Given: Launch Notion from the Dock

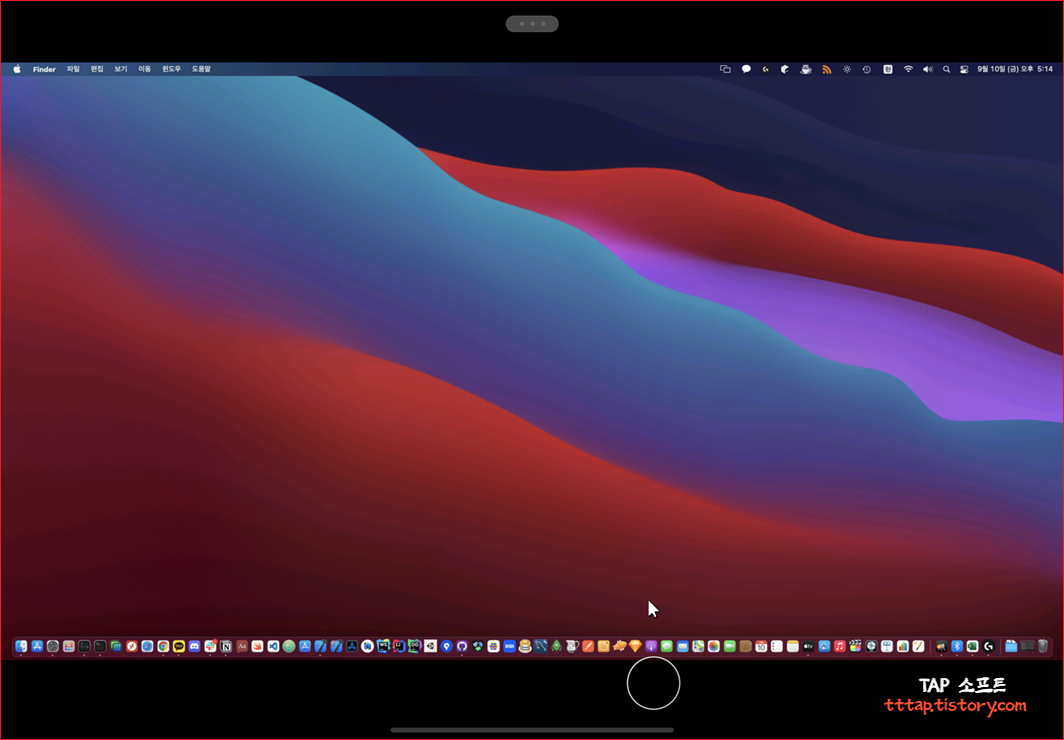Looking at the screenshot, I should (226, 646).
